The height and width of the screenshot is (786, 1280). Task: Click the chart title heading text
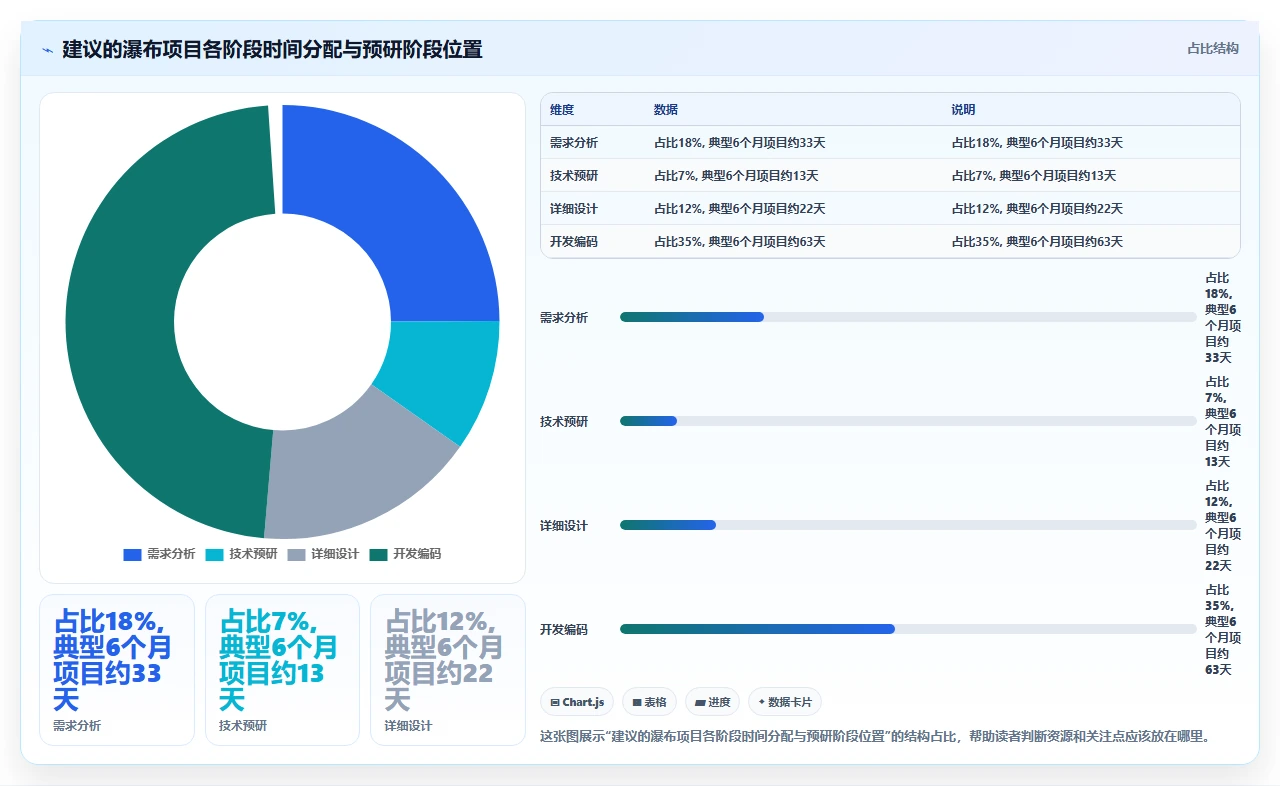point(272,49)
